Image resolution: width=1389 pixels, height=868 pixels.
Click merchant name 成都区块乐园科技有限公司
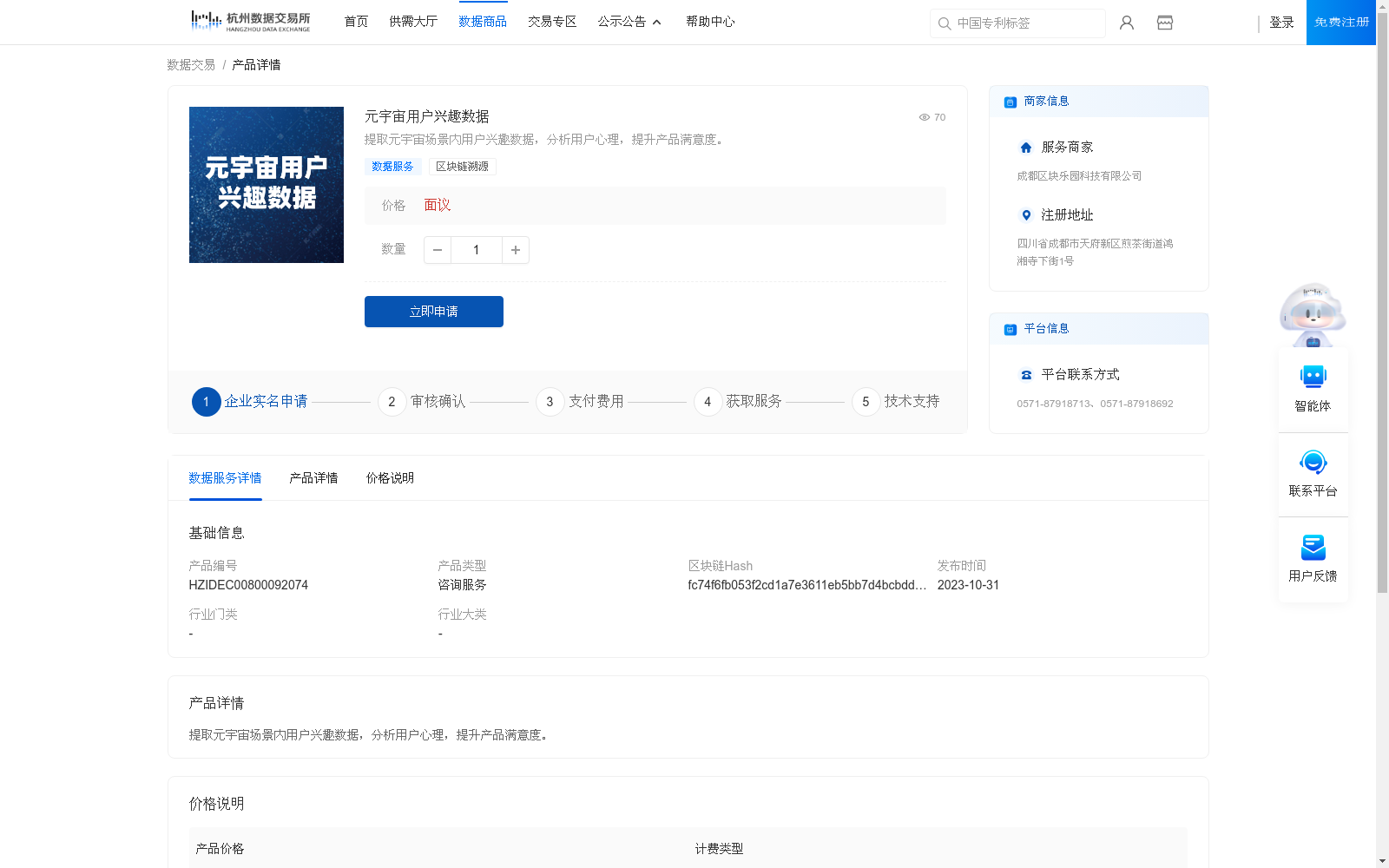pos(1079,176)
